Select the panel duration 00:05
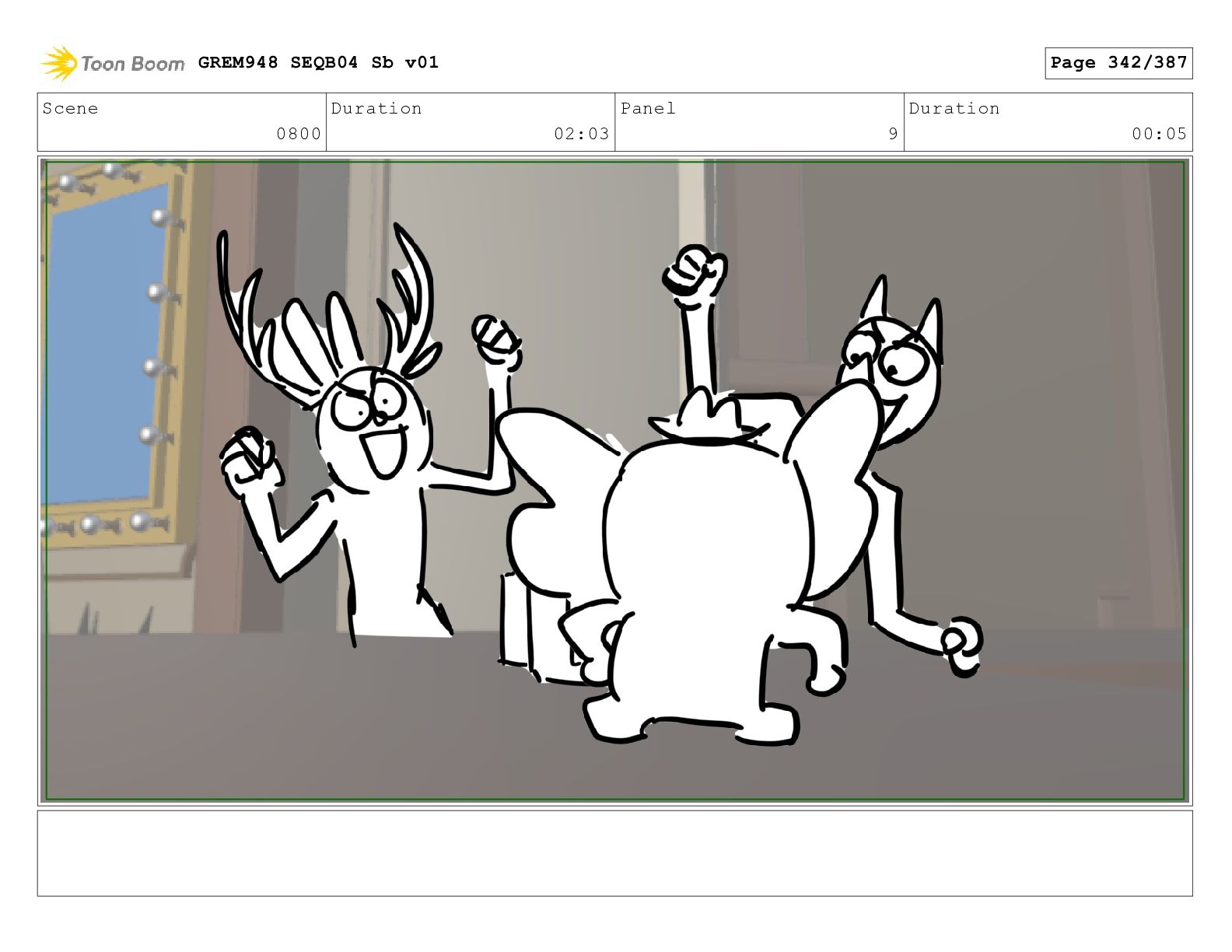The height and width of the screenshot is (952, 1232). (1159, 134)
